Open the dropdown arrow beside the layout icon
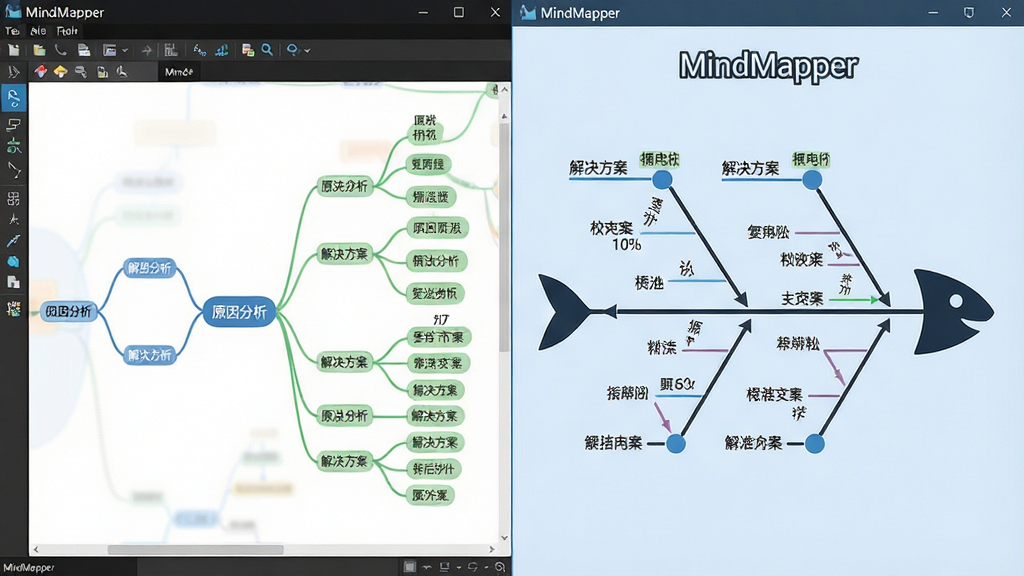Viewport: 1024px width, 576px height. tap(125, 50)
